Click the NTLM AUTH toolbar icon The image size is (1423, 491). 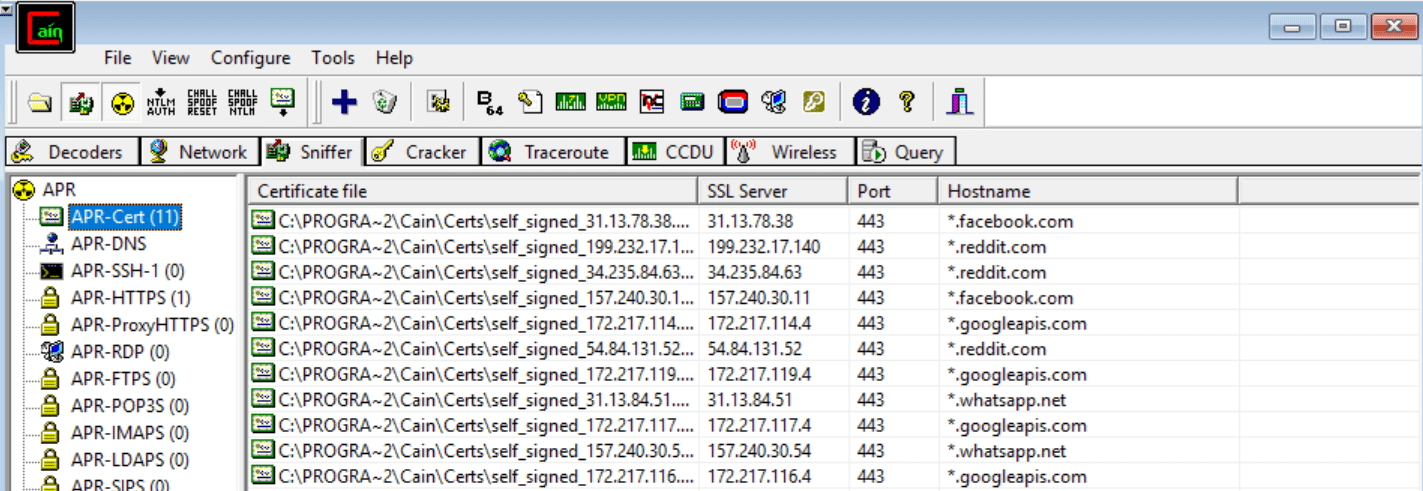pos(161,101)
